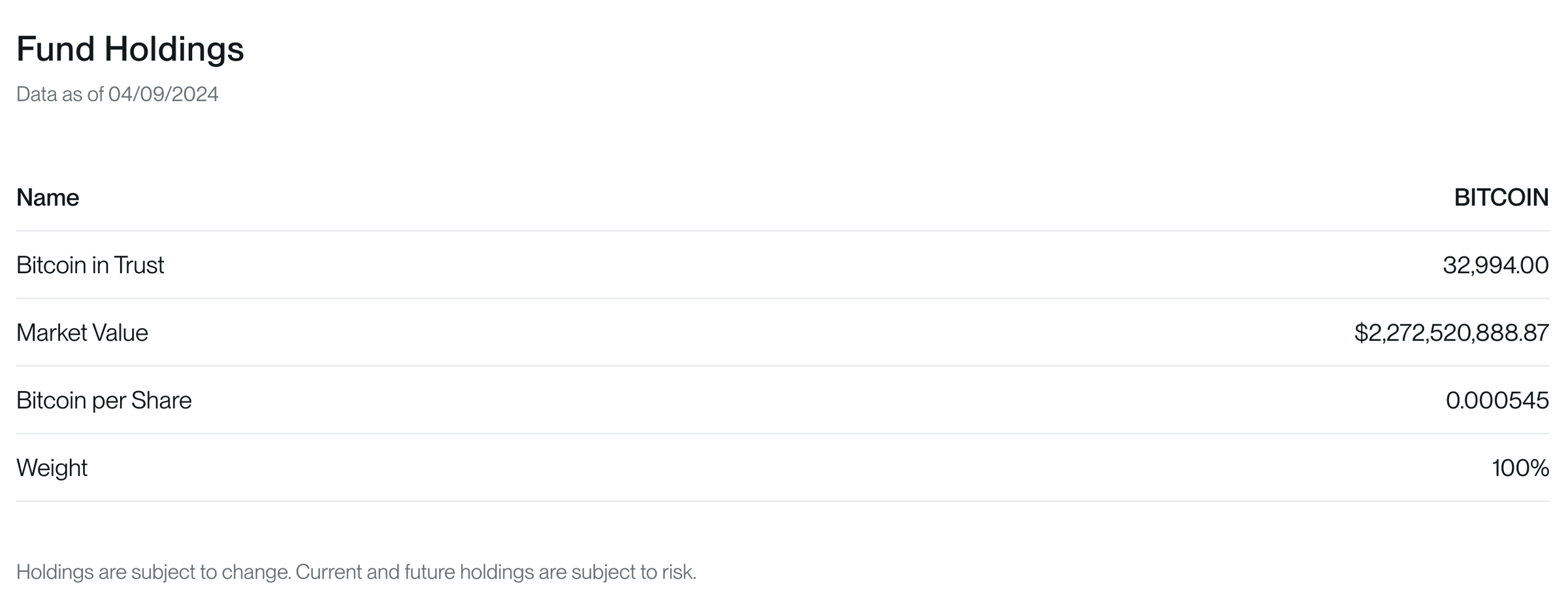Click the 32,994.00 bitcoin amount

pos(1495,265)
